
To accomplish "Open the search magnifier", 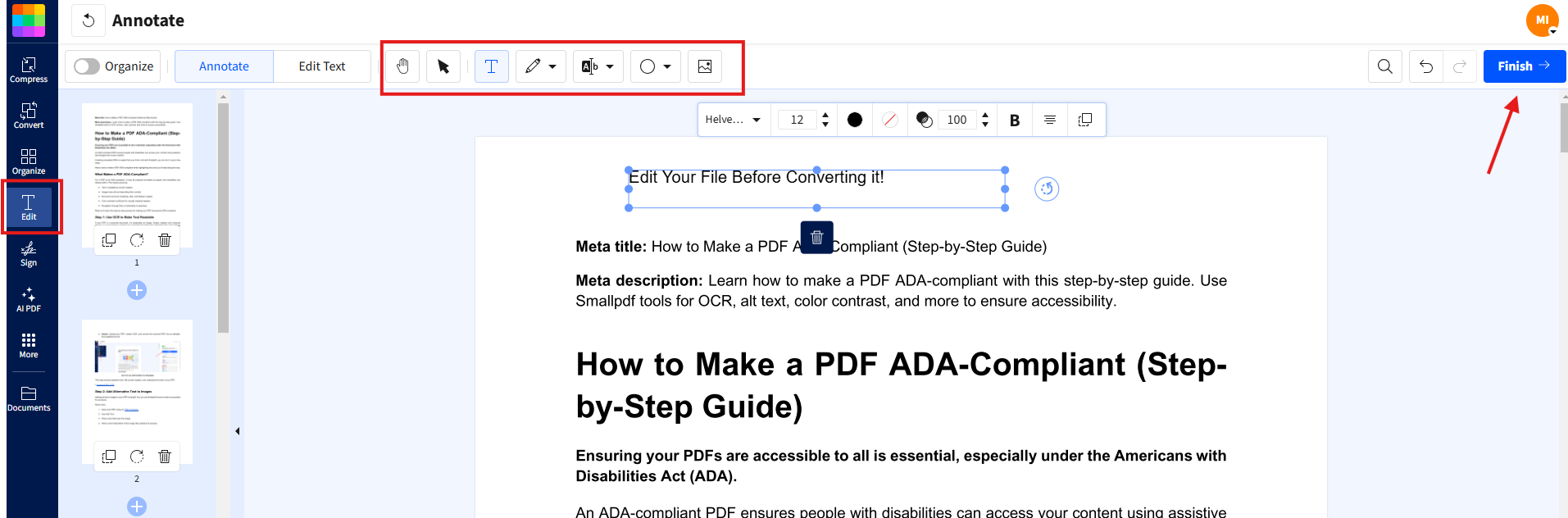I will [1385, 66].
